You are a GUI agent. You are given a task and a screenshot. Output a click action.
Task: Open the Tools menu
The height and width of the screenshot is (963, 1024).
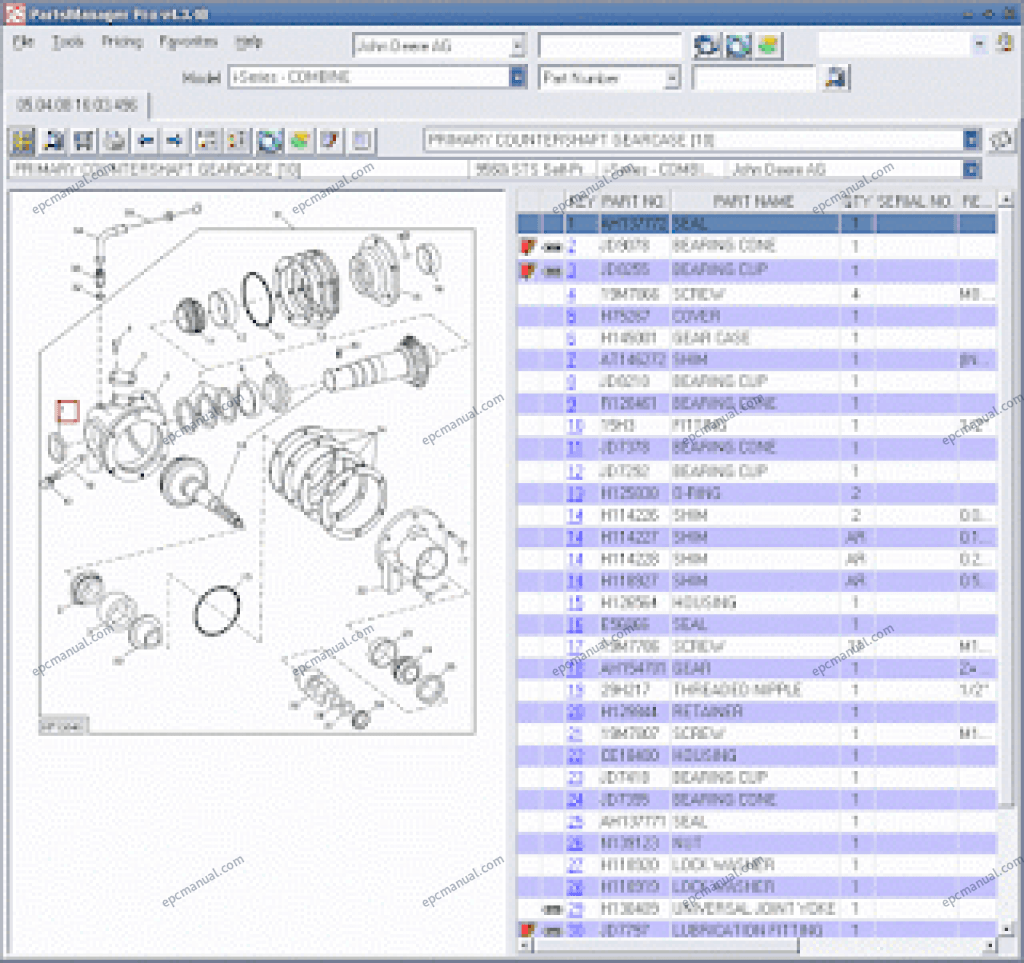point(68,42)
